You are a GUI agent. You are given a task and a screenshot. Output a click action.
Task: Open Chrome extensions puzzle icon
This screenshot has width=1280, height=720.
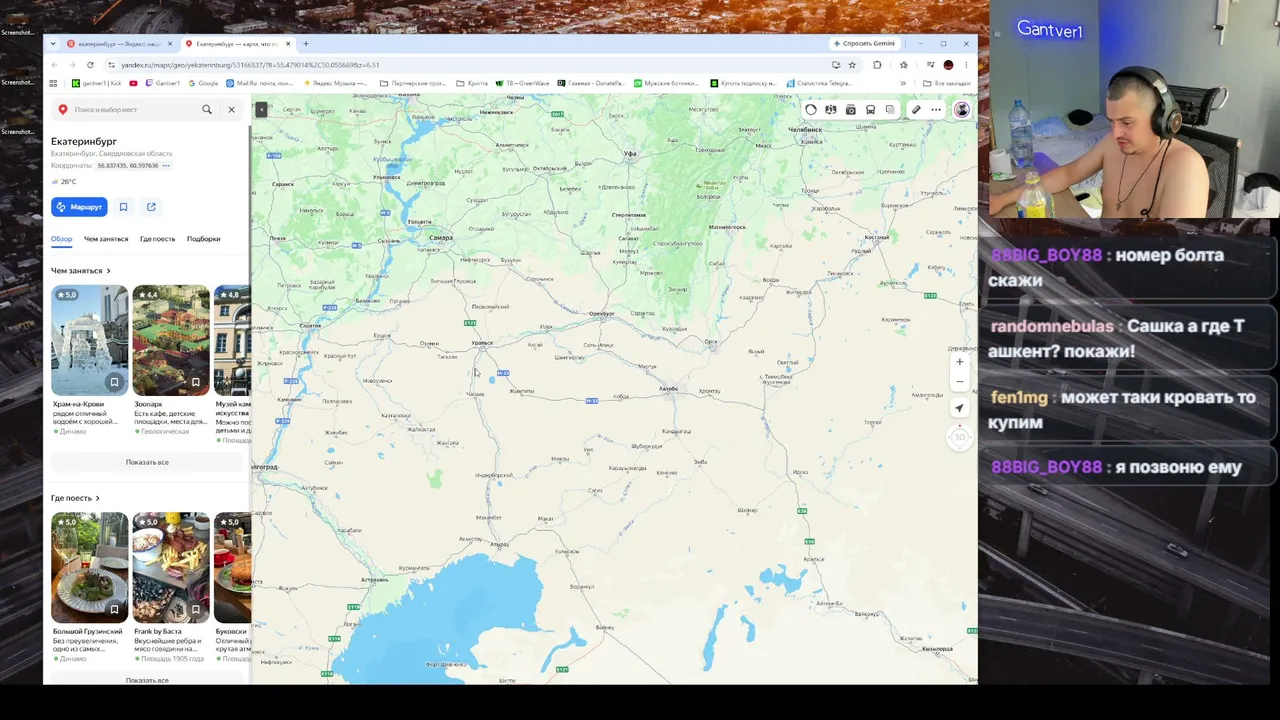click(x=877, y=65)
